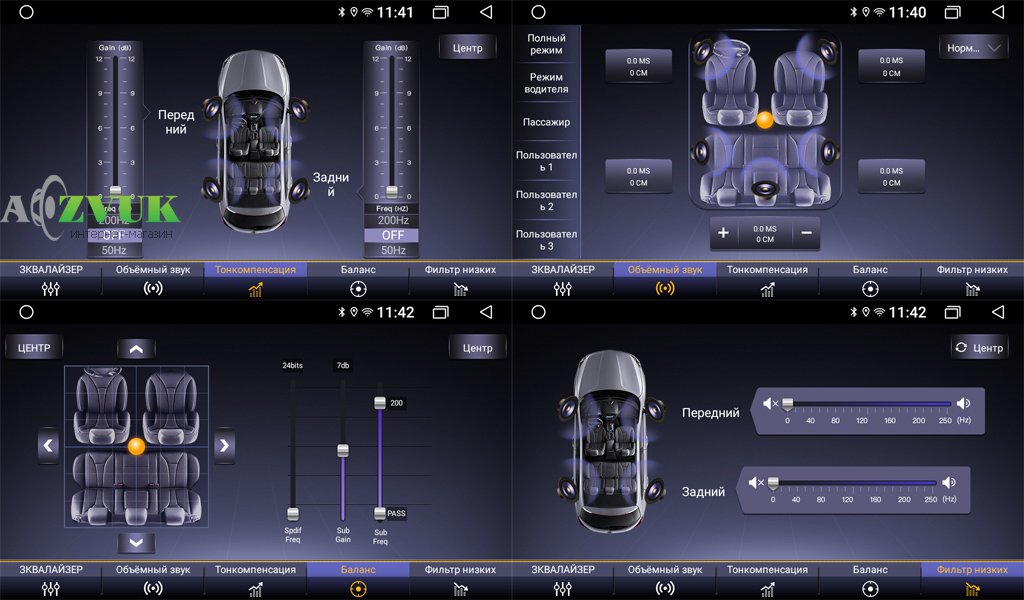The image size is (1024, 600).
Task: Tap the highlighted Тонкомпенсация chart icon
Action: (255, 289)
